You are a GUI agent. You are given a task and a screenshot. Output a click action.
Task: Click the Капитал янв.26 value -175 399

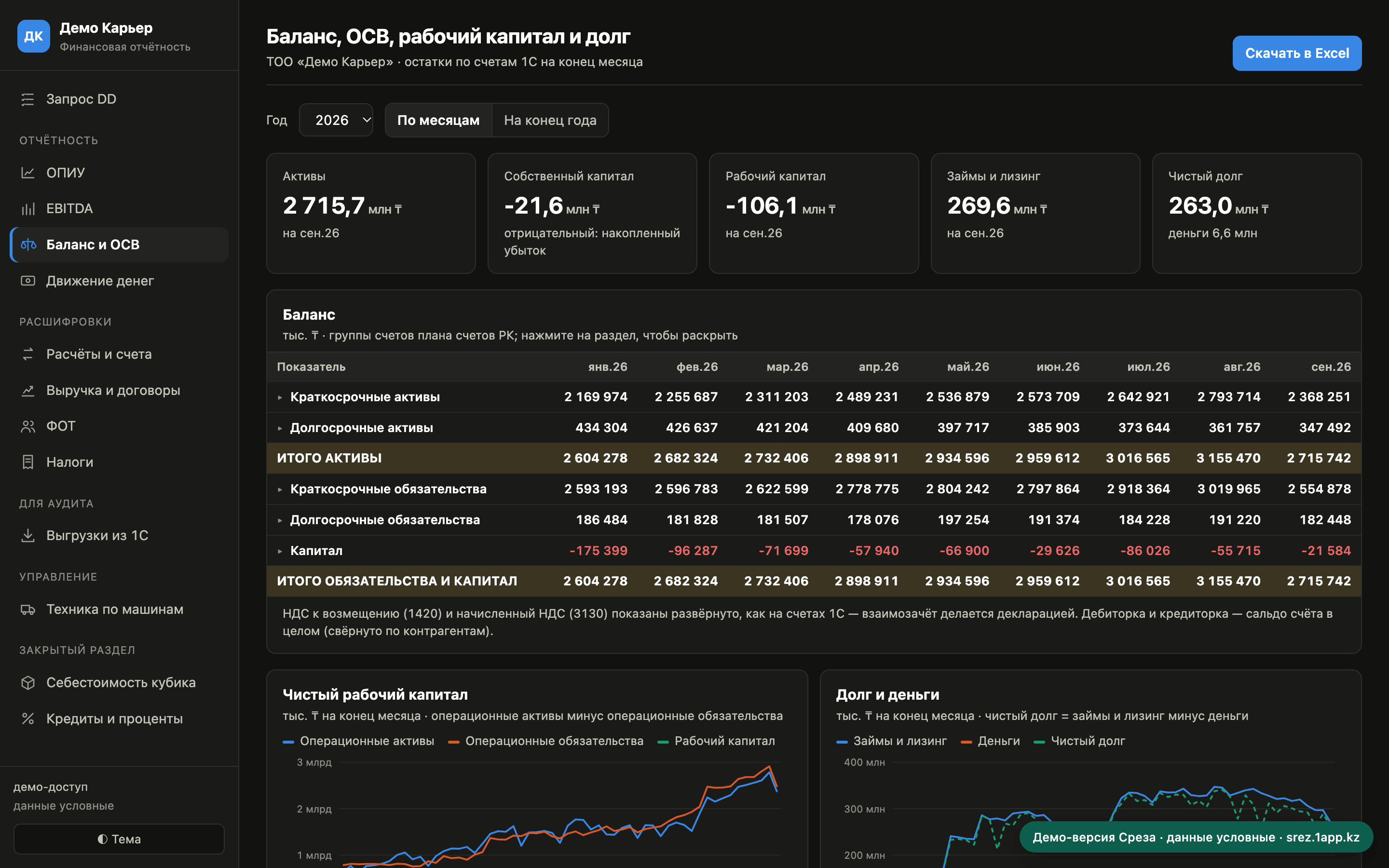[x=598, y=551]
